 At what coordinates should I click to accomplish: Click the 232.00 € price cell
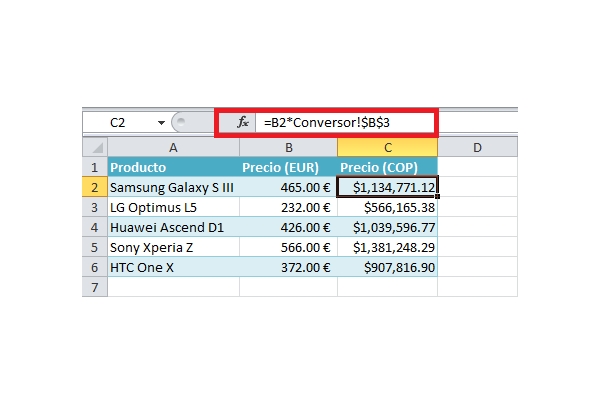pos(289,207)
